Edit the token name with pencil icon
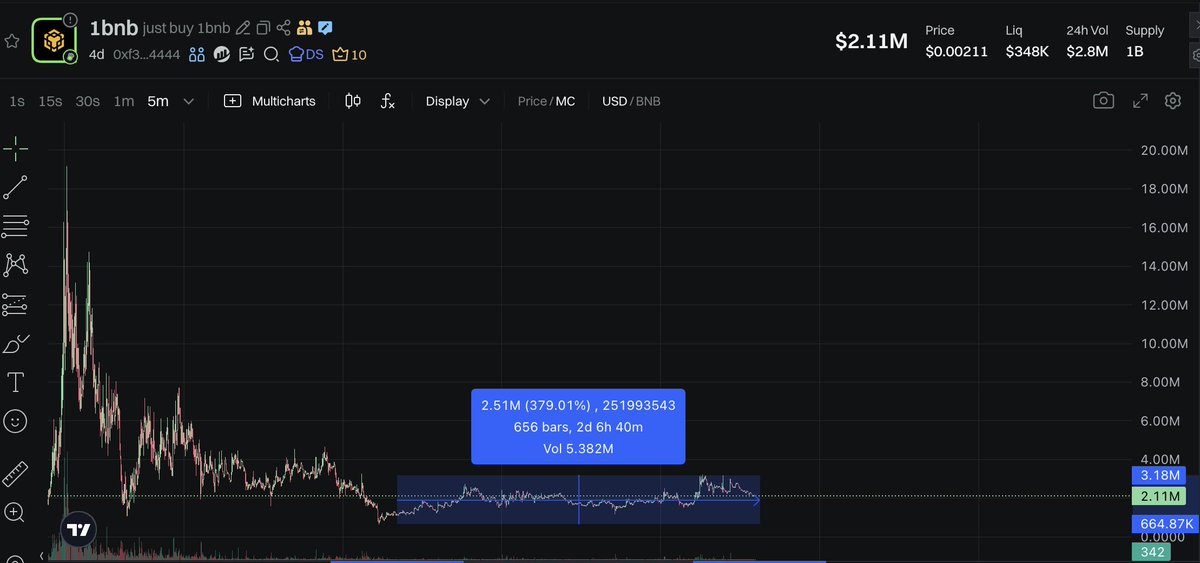The width and height of the screenshot is (1200, 563). (242, 28)
